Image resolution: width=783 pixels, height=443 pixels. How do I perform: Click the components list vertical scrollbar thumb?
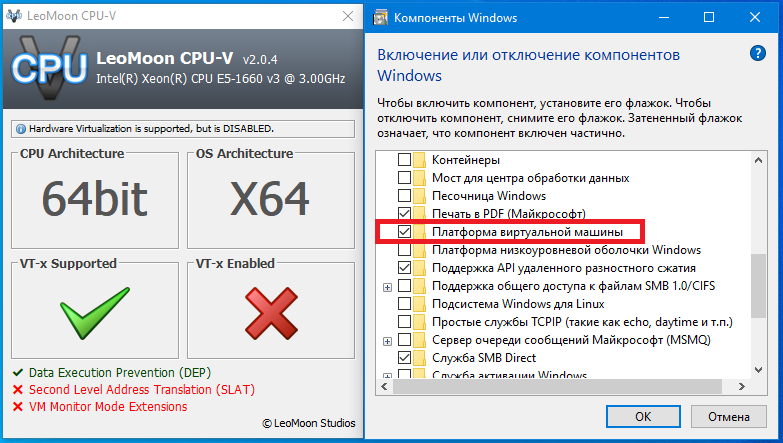(x=758, y=285)
